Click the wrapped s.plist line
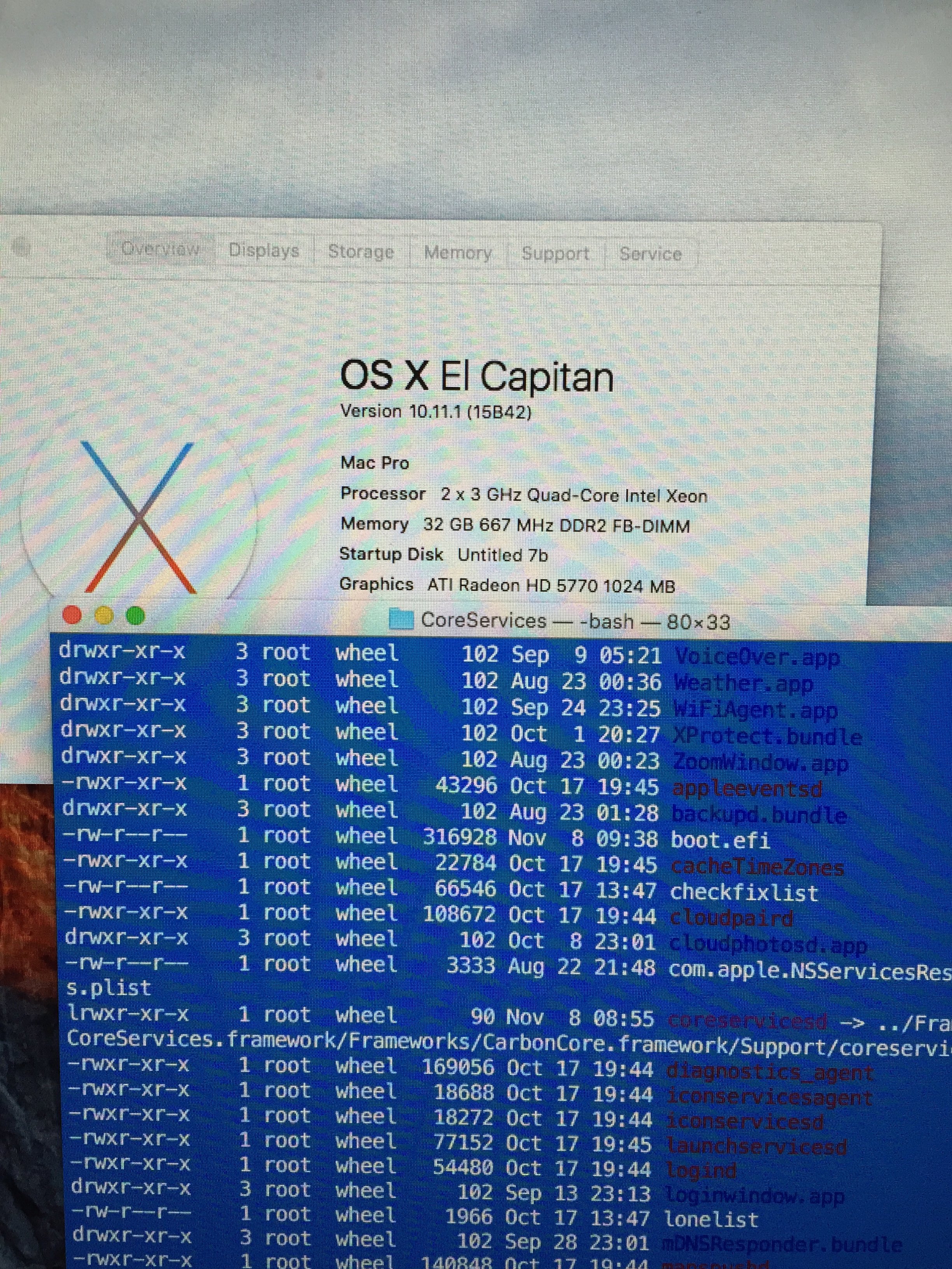952x1269 pixels. tap(108, 988)
